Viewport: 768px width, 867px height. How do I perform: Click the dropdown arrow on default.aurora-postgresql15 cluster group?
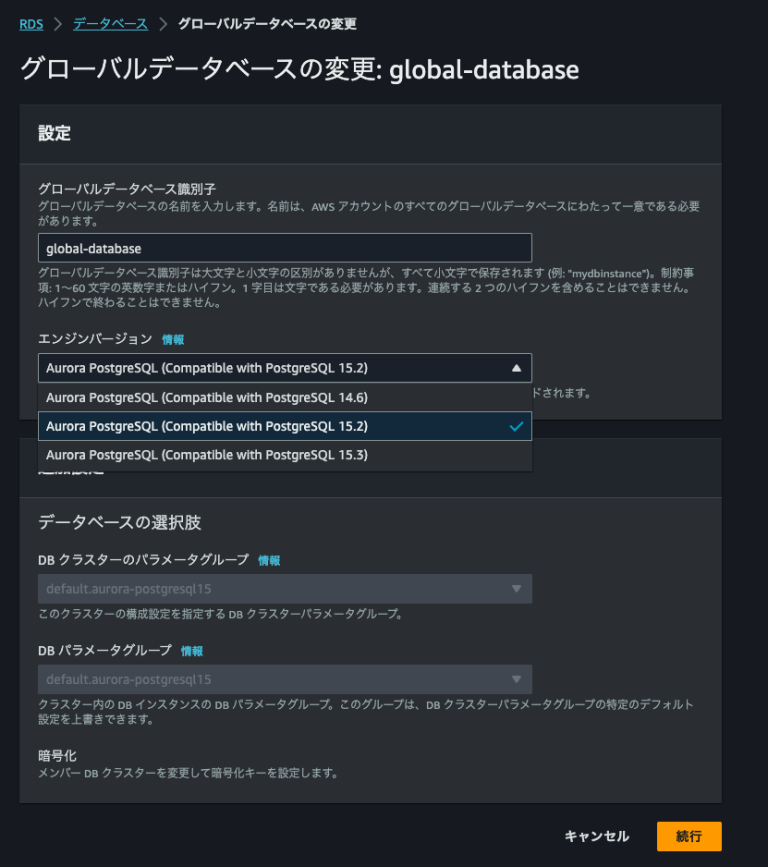tap(515, 589)
